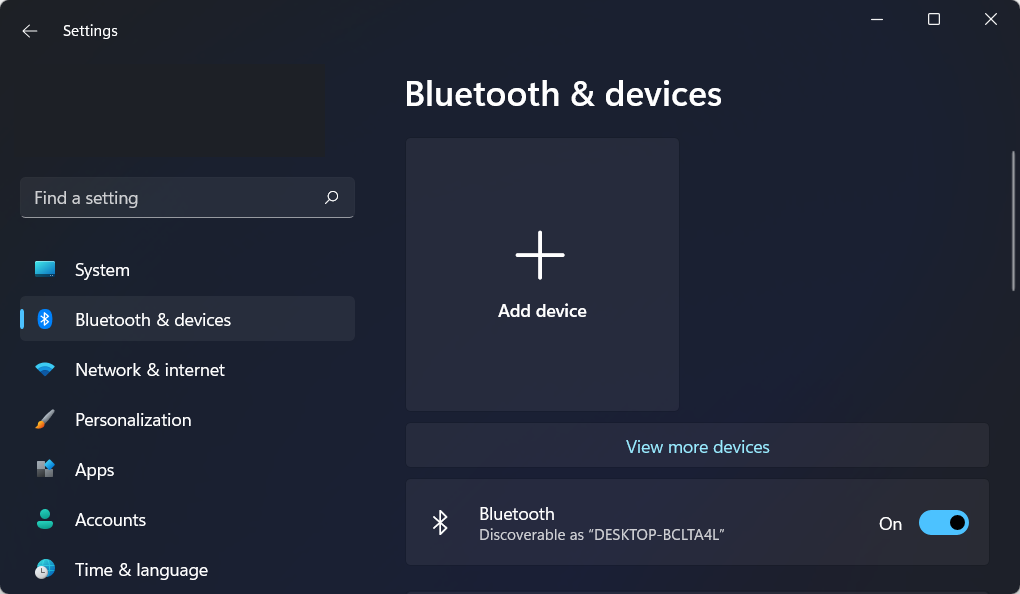Click the View more devices link
1020x594 pixels.
[697, 446]
